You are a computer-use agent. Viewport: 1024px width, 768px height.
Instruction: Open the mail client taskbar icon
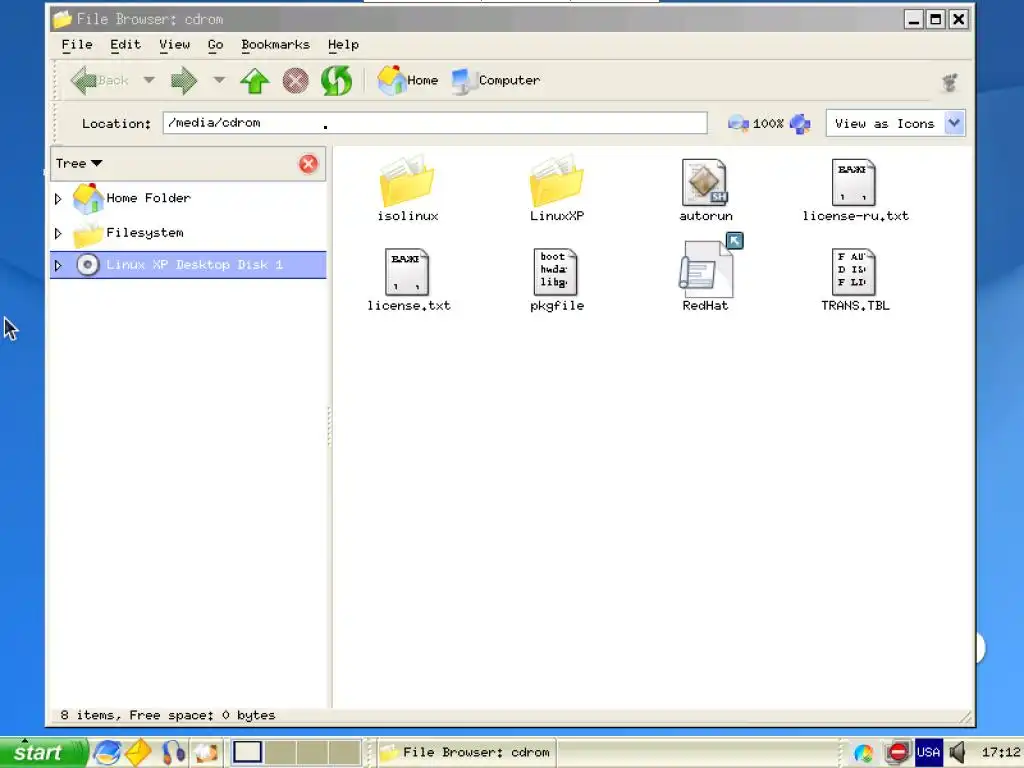click(x=138, y=753)
